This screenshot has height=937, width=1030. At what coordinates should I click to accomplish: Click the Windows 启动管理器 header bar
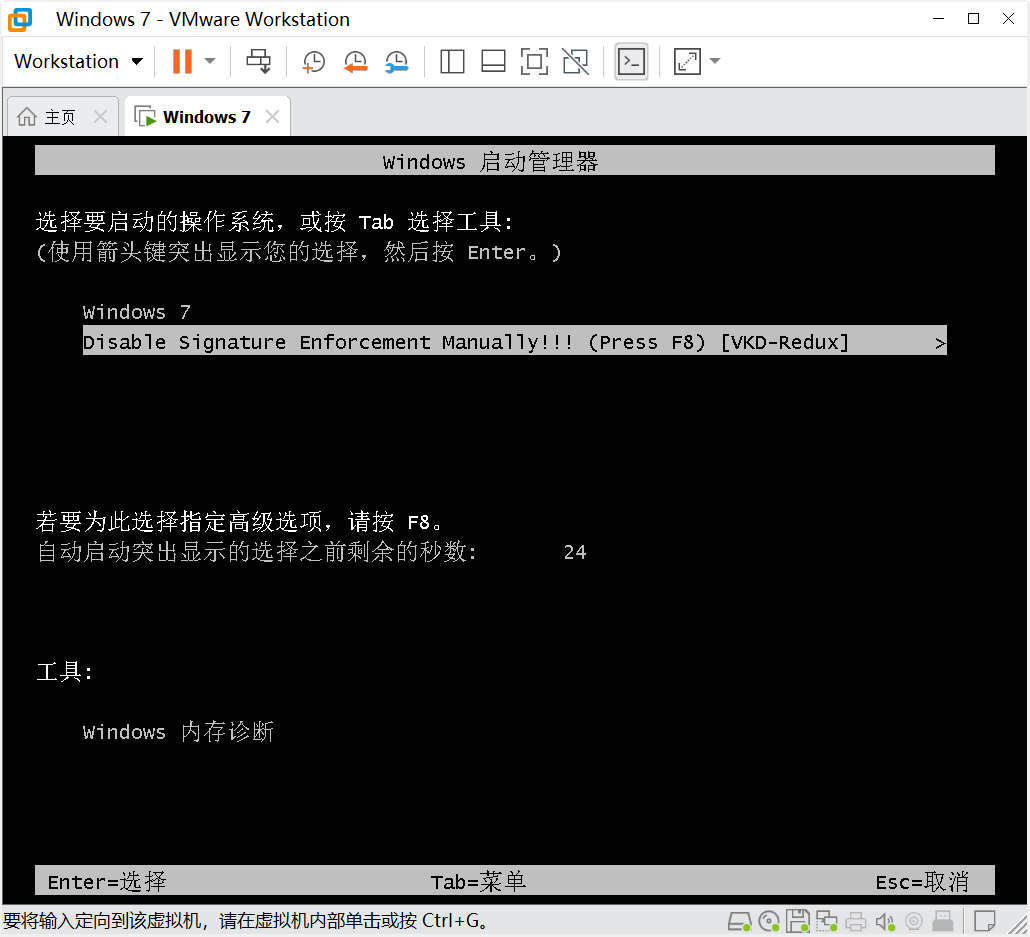pos(514,160)
